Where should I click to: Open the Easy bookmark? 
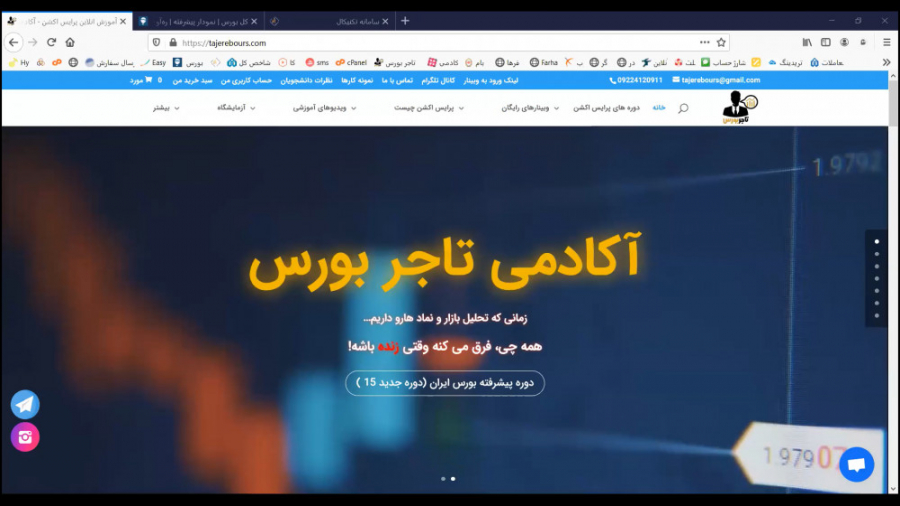pos(154,63)
